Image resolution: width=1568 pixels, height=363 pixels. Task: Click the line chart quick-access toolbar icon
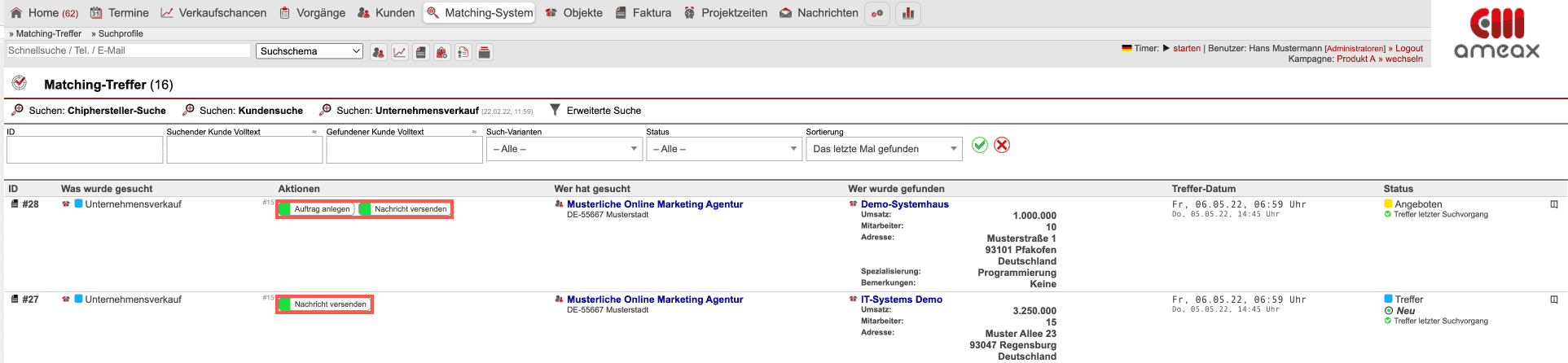tap(399, 52)
